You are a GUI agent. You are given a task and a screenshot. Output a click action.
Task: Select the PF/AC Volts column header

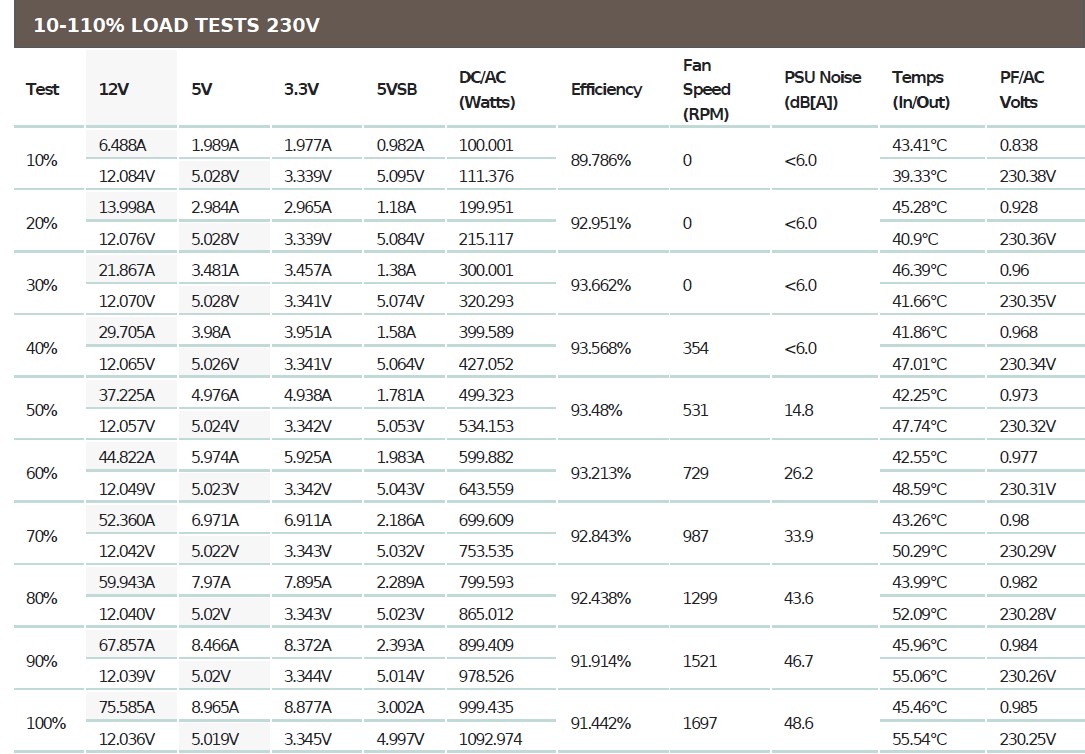(1022, 89)
